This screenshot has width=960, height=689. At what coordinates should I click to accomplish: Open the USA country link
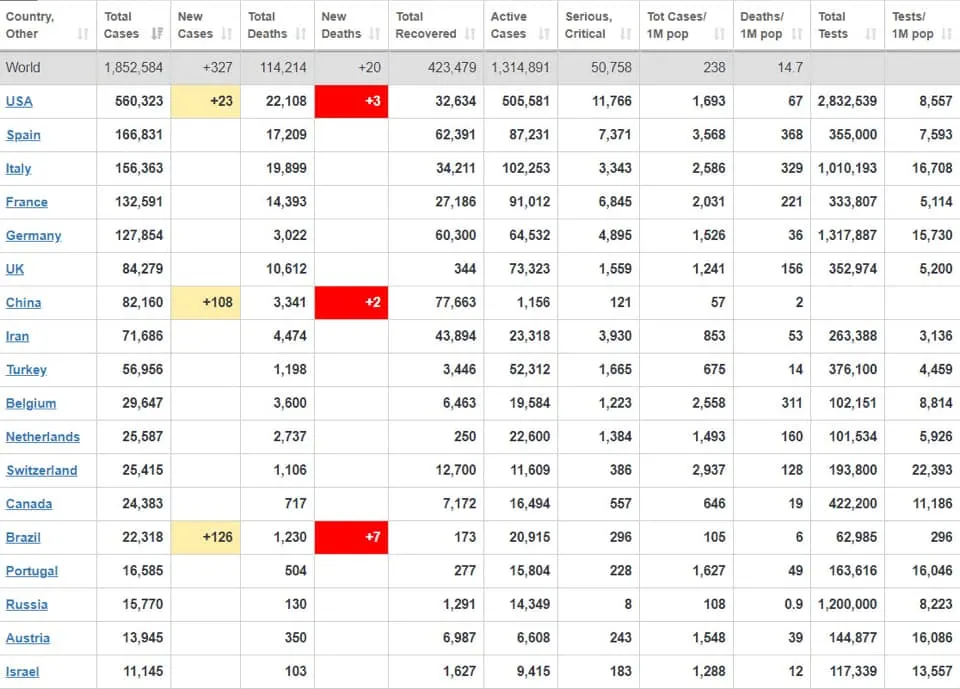[x=19, y=101]
